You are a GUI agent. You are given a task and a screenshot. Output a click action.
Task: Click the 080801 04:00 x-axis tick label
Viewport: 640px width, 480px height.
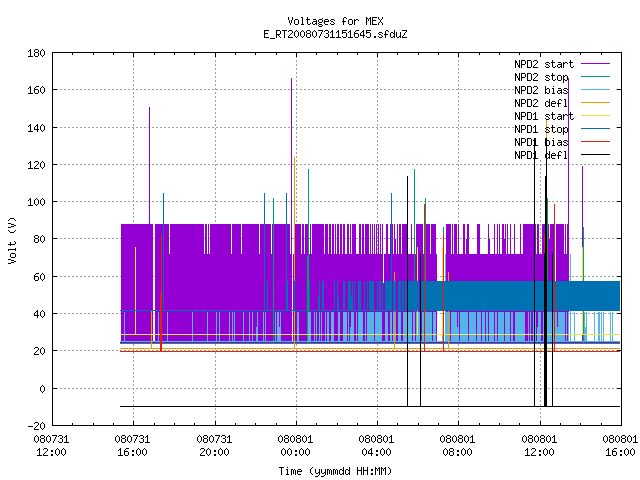376,446
